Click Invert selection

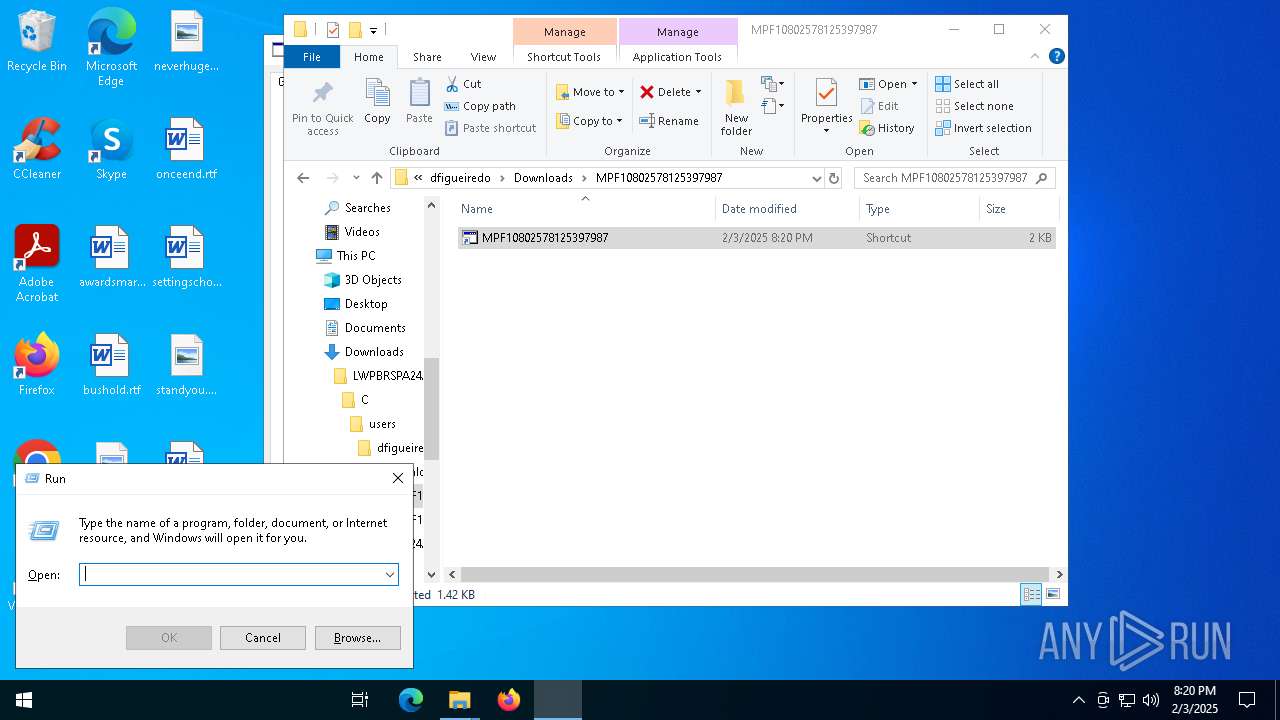(x=983, y=128)
